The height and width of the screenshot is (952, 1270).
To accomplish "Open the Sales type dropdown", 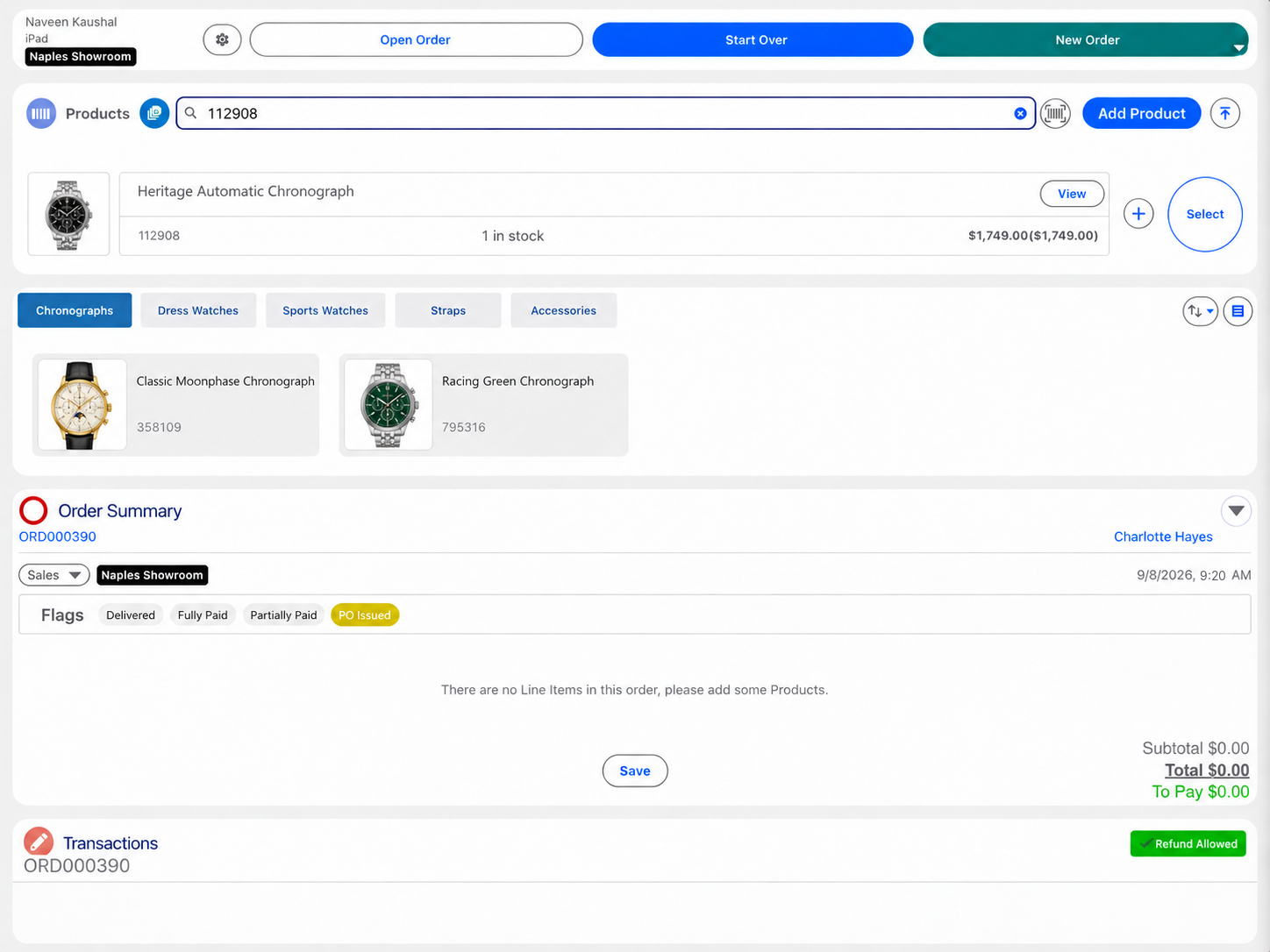I will pyautogui.click(x=54, y=575).
